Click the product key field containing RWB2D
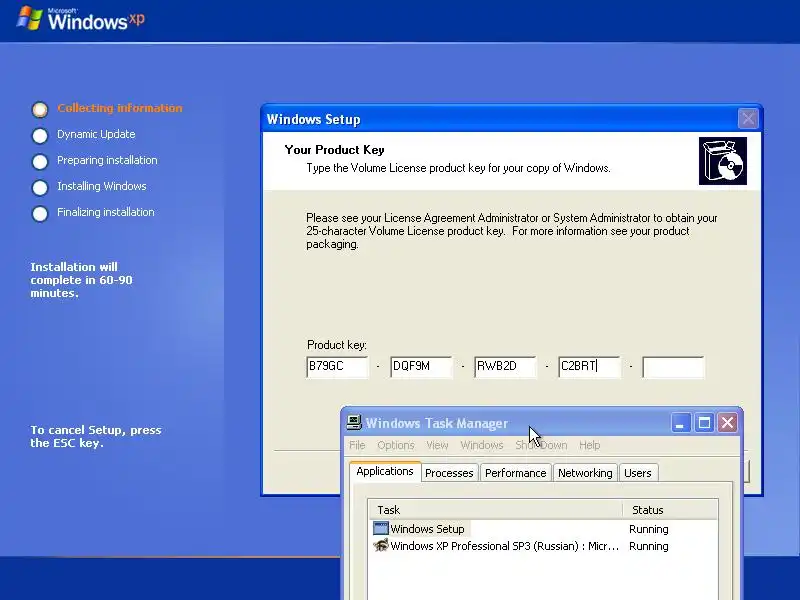The width and height of the screenshot is (800, 600). click(x=505, y=366)
